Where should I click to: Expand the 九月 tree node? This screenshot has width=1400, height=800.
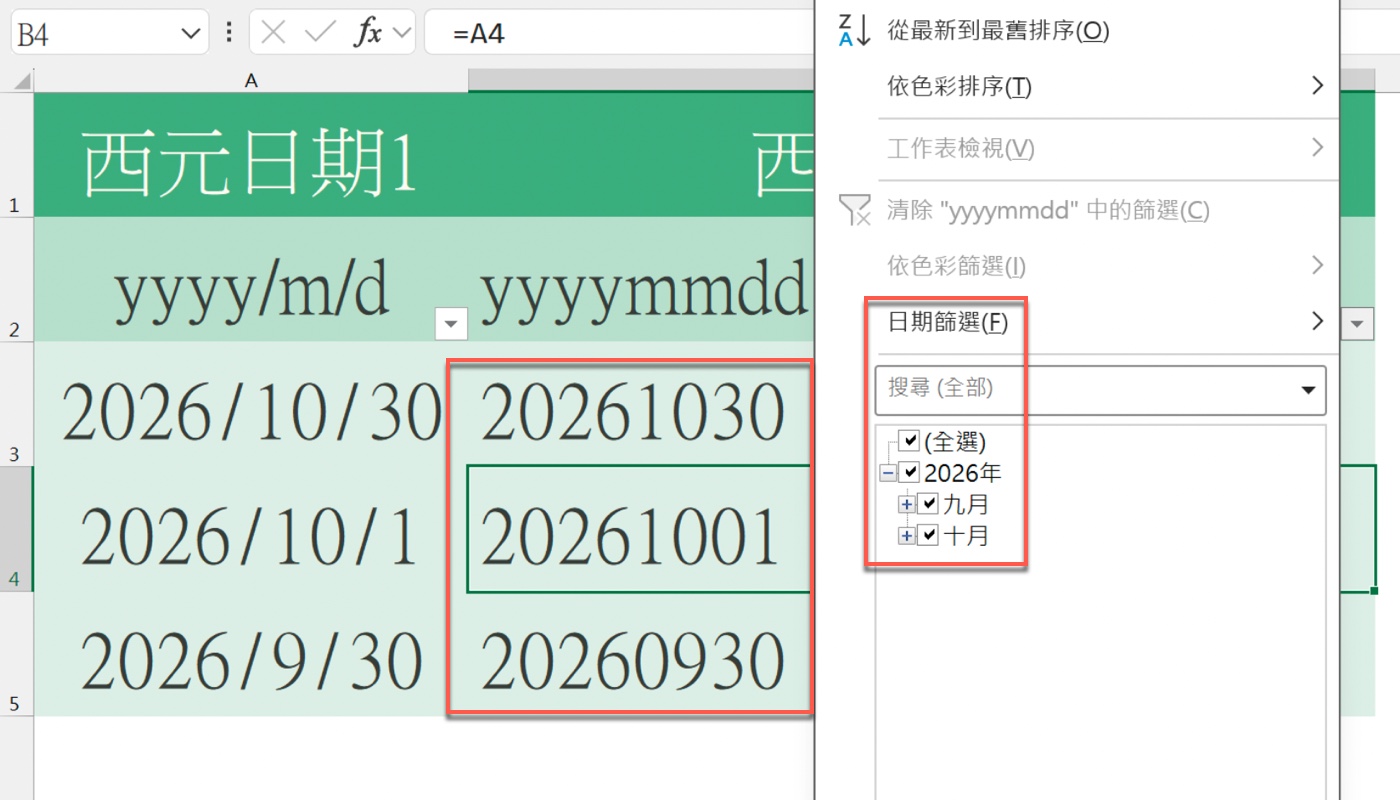pyautogui.click(x=907, y=504)
